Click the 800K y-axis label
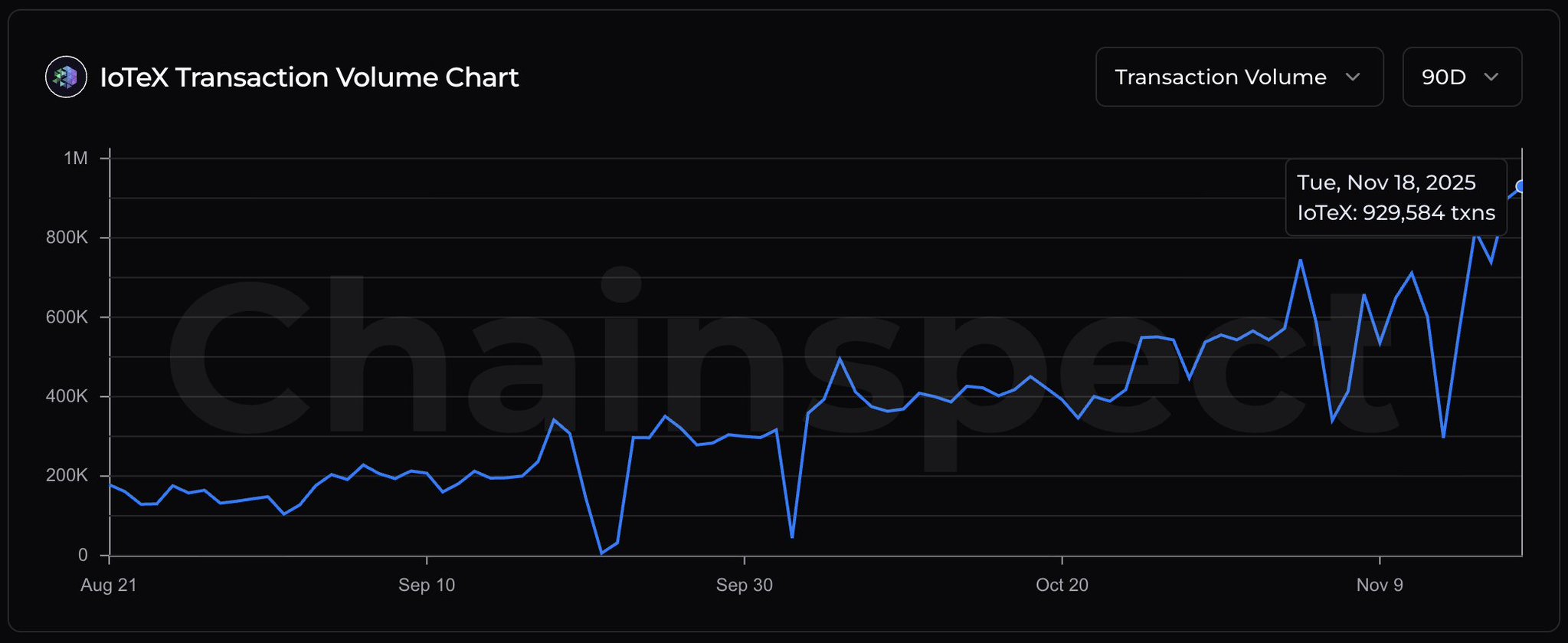Image resolution: width=1568 pixels, height=643 pixels. tap(67, 238)
